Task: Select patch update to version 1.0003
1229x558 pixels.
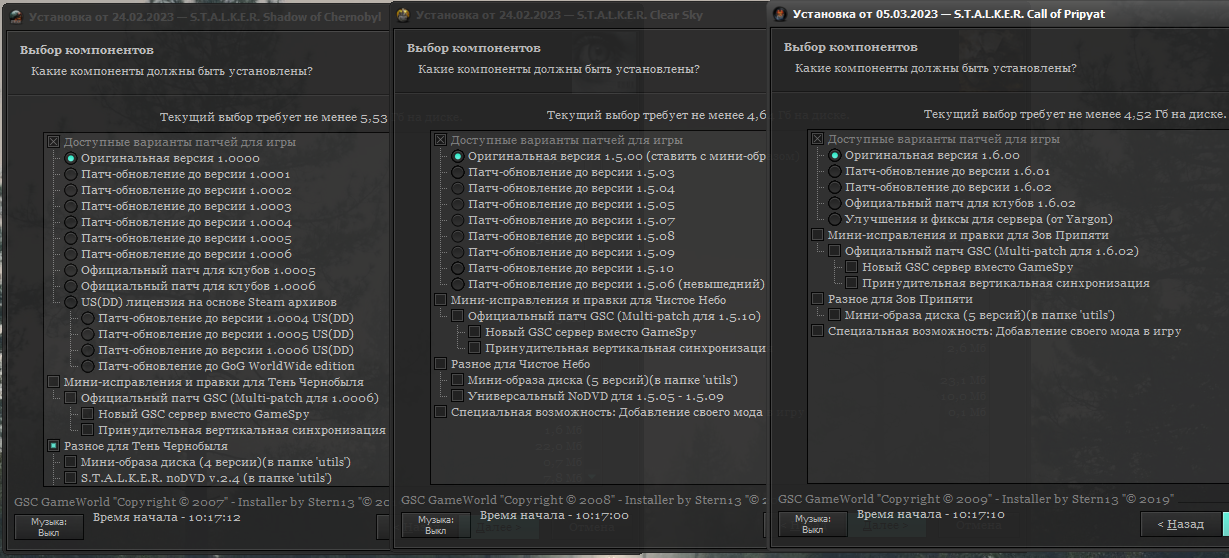Action: 71,206
